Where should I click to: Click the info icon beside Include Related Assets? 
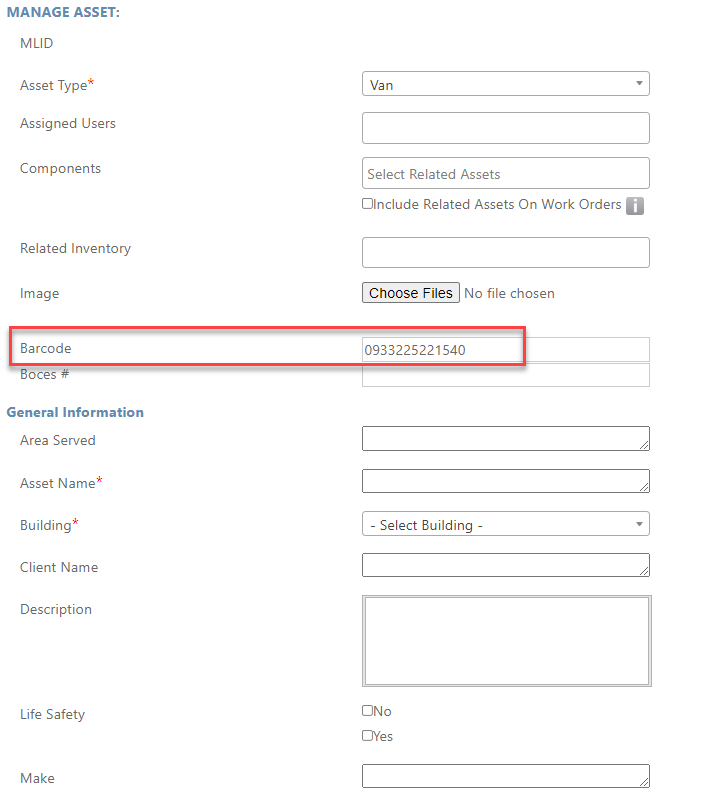click(x=634, y=206)
